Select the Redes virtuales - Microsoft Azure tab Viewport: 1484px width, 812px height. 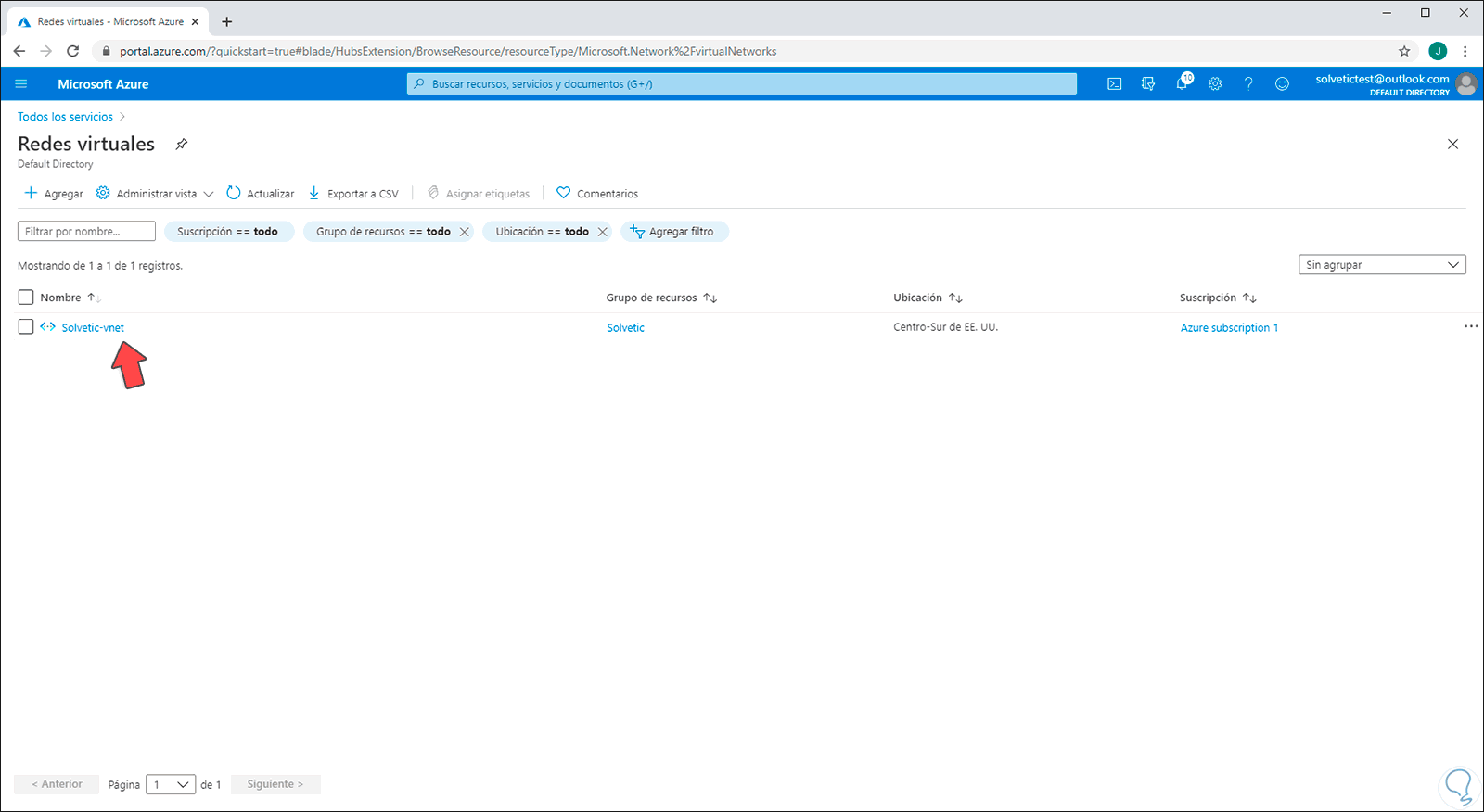point(109,21)
